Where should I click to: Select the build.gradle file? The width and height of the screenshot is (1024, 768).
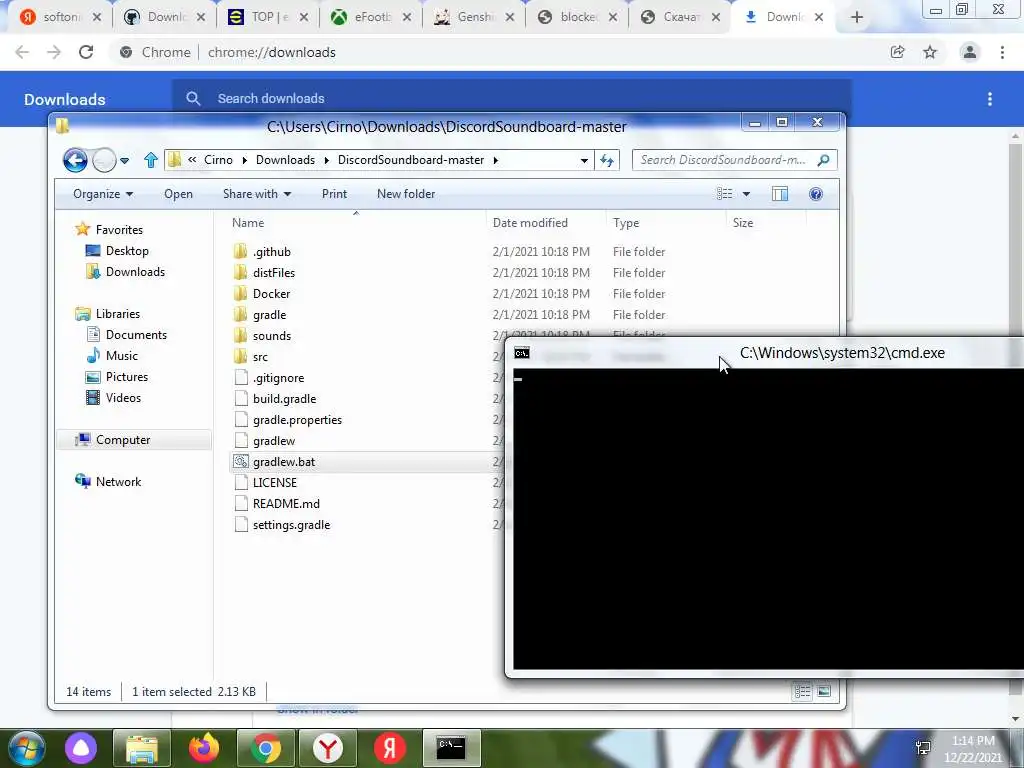[284, 398]
